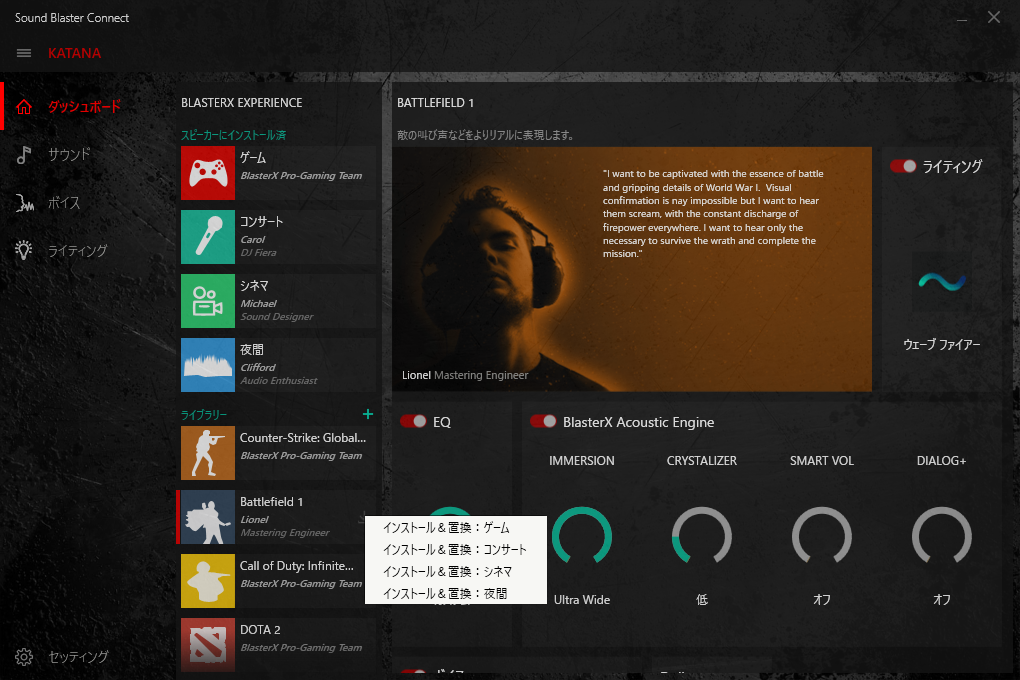Open the ライティング sidebar tab label
1020x680 pixels.
[x=77, y=251]
